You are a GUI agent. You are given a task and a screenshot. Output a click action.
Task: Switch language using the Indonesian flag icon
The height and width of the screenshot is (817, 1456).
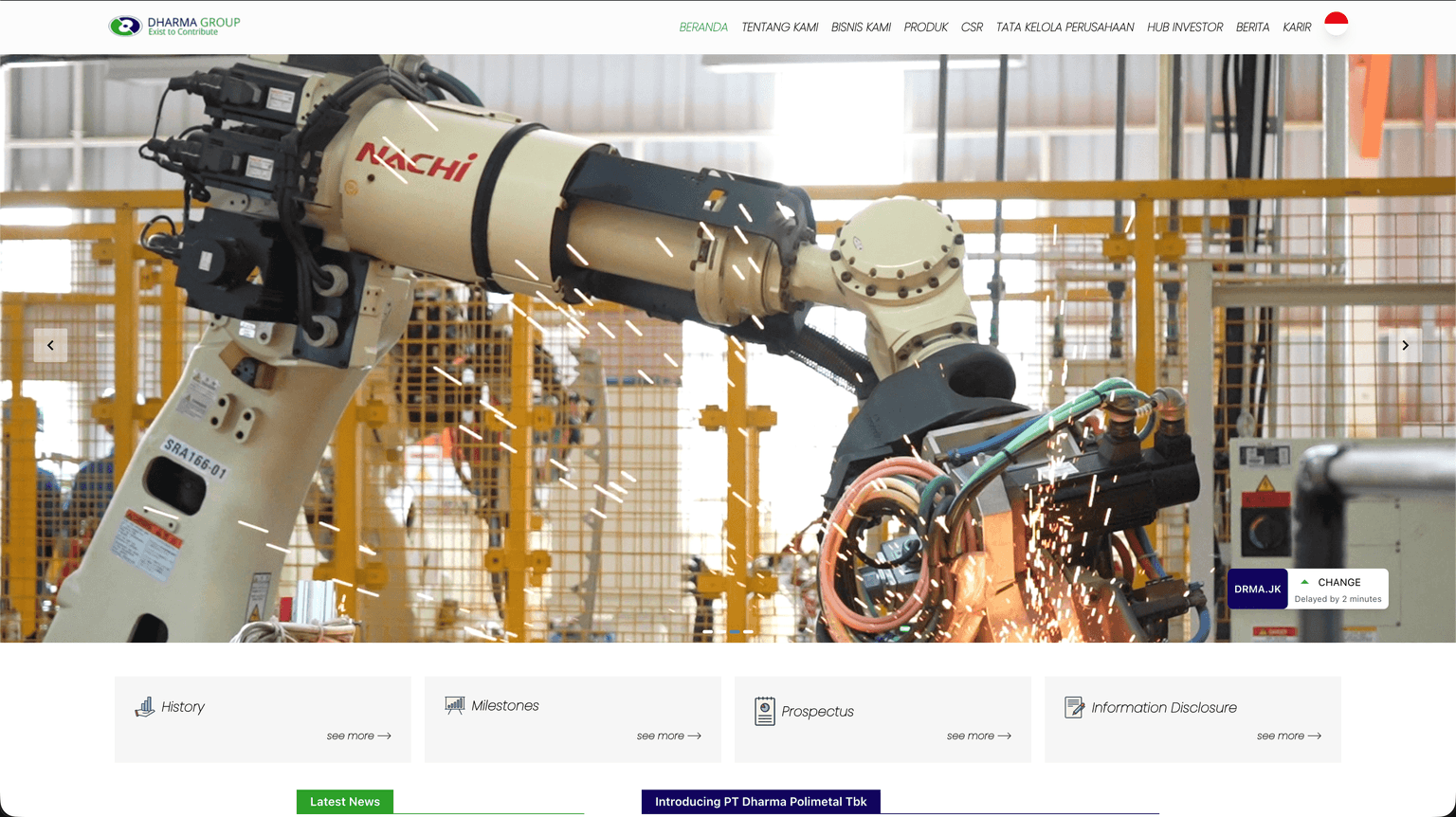coord(1336,24)
